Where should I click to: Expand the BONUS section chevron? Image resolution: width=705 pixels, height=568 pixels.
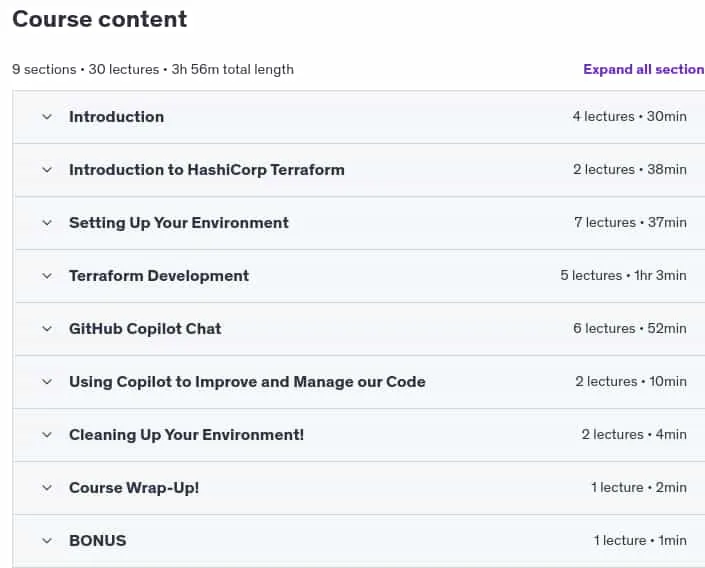click(x=47, y=541)
